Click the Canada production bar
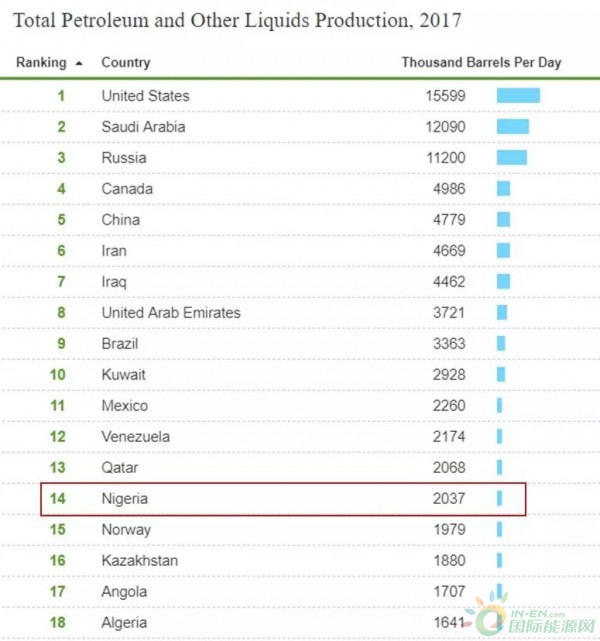The image size is (600, 641). point(503,189)
